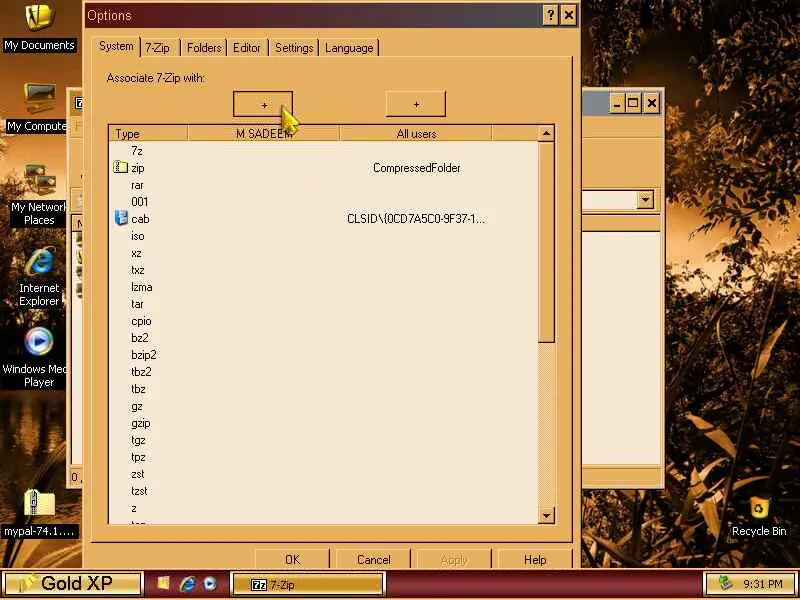Click the Help button

tap(535, 559)
